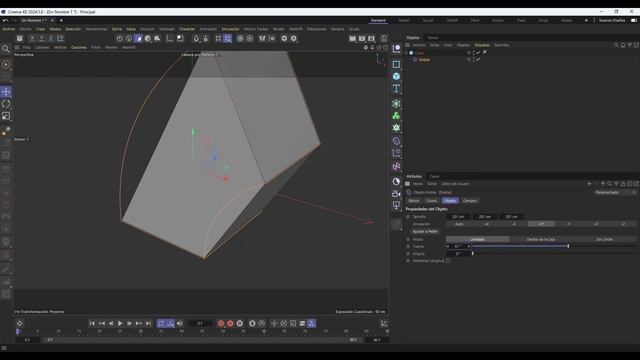This screenshot has height=360, width=640.
Task: Switch to Campos tab in Attributes
Action: point(470,201)
